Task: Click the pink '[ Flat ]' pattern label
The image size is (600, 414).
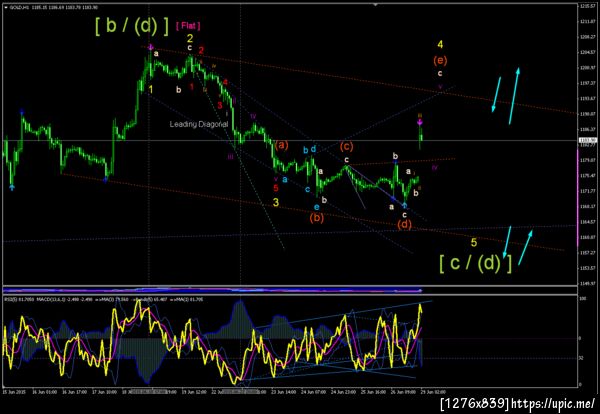Action: [x=188, y=26]
